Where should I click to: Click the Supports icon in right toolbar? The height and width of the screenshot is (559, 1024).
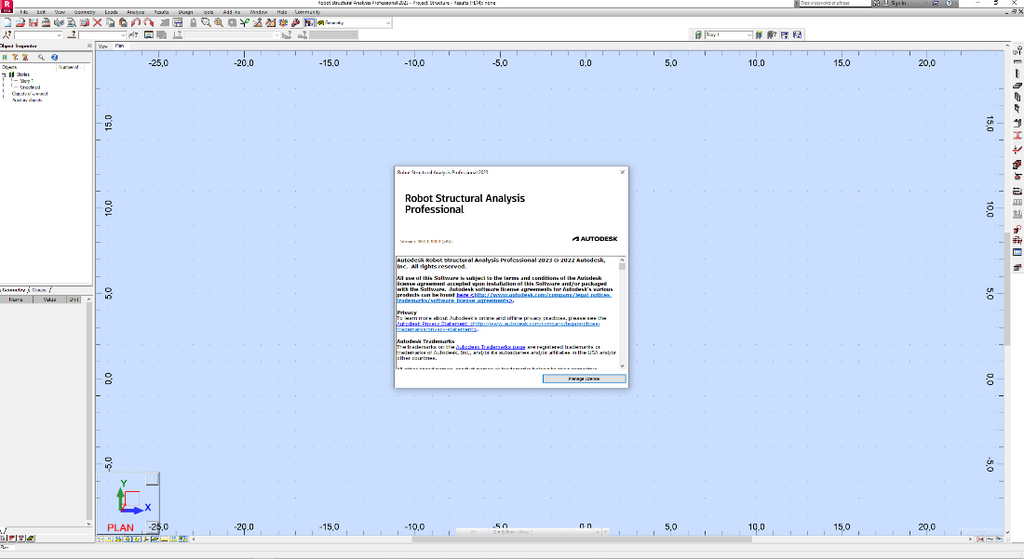pos(1017,175)
